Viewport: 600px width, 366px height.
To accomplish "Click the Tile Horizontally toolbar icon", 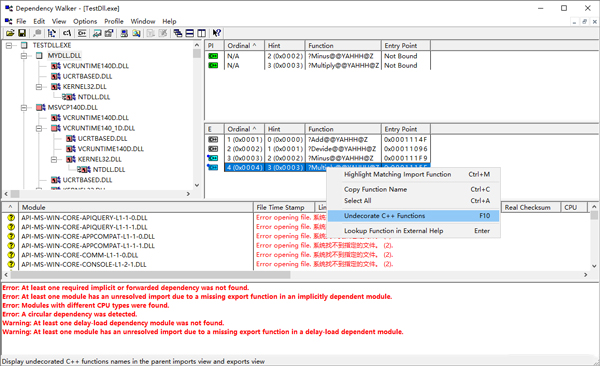I will pos(189,33).
